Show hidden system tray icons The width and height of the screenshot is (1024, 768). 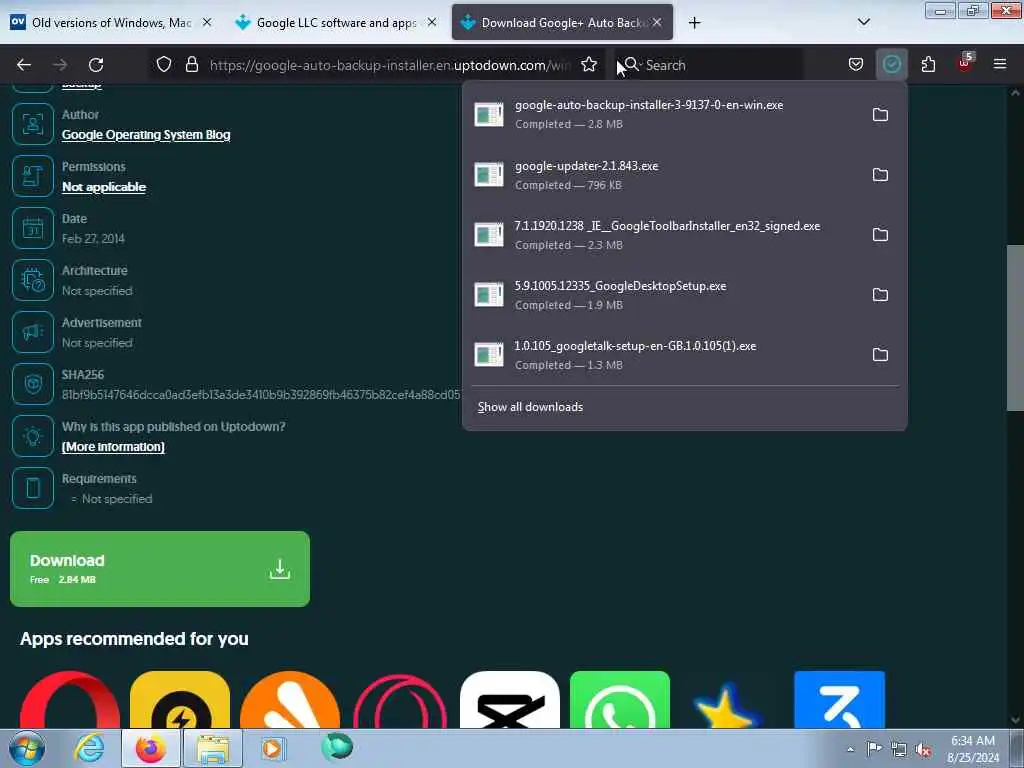coord(850,750)
